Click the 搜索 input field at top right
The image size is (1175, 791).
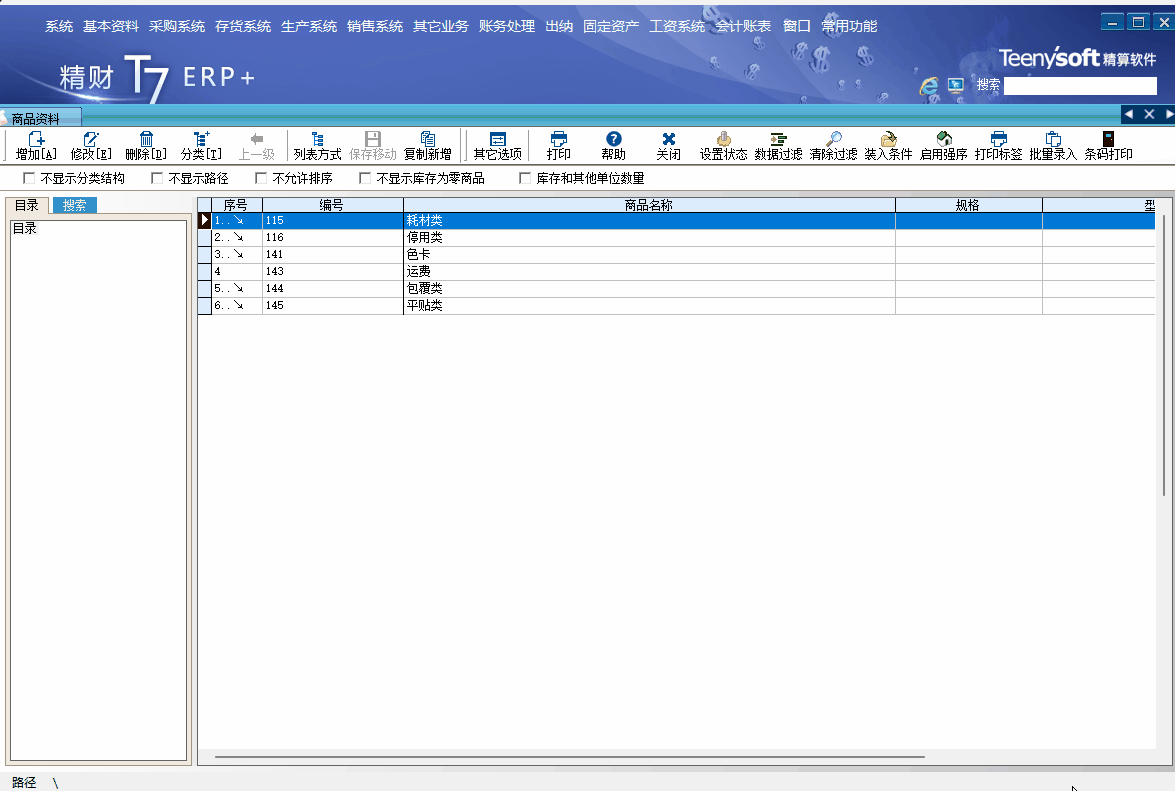click(1080, 86)
